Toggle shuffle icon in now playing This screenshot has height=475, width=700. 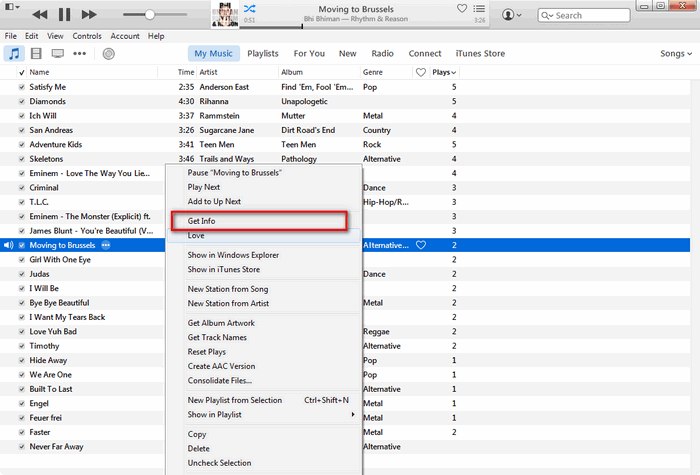(250, 8)
